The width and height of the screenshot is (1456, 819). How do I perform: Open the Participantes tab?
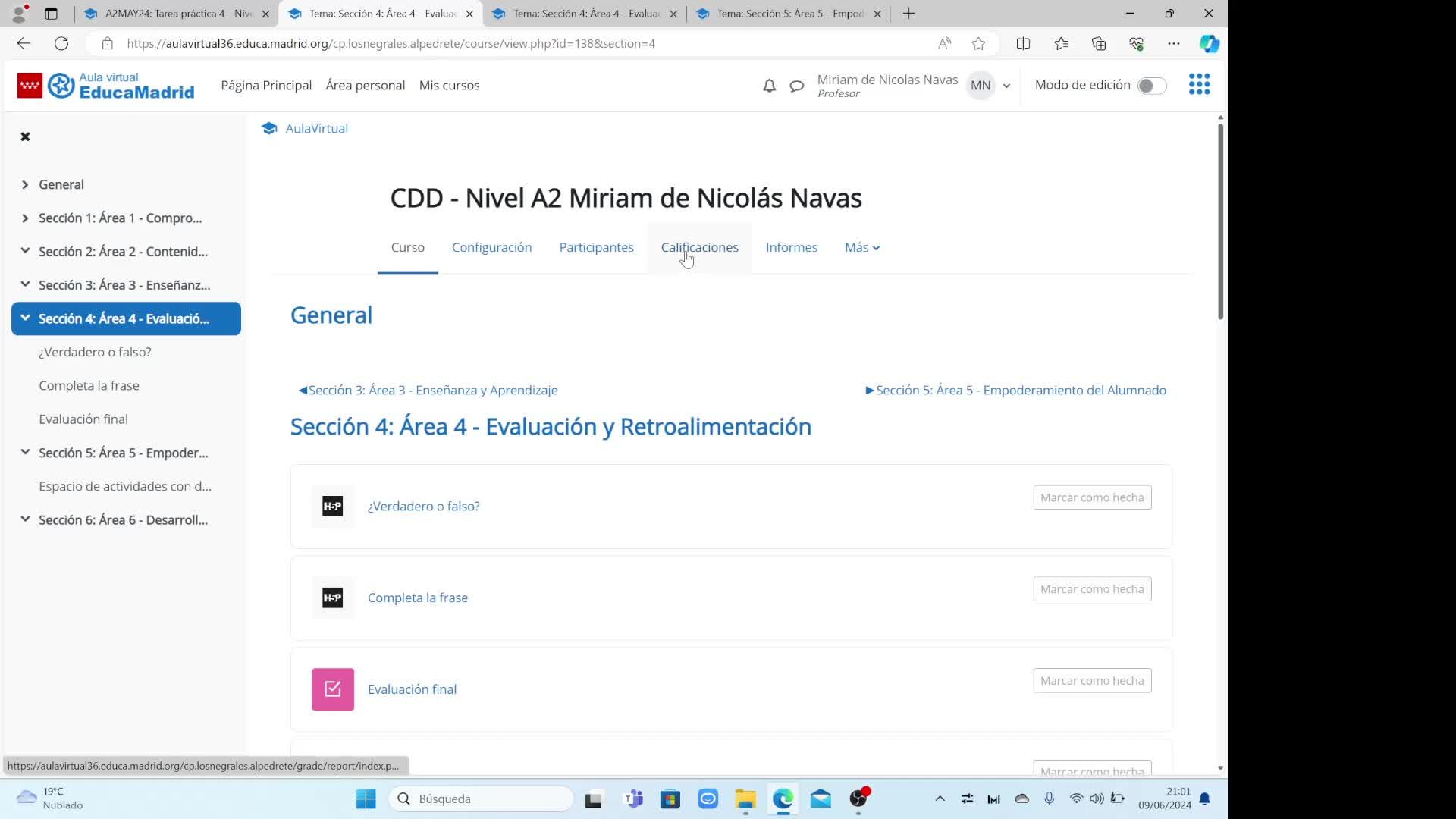(596, 248)
